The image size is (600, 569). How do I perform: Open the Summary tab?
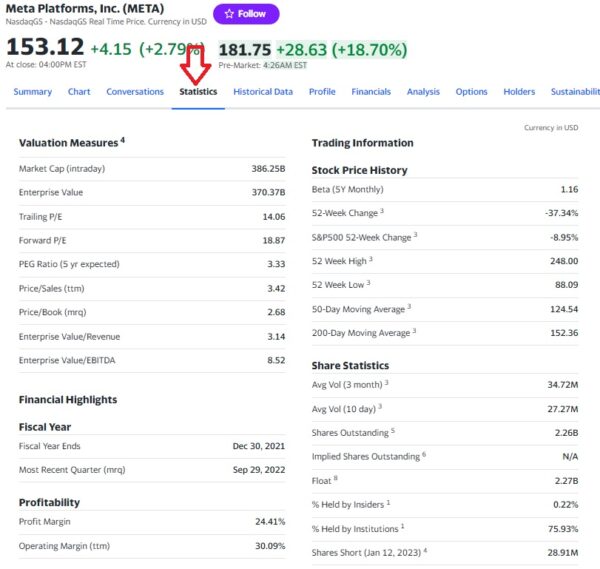click(33, 92)
